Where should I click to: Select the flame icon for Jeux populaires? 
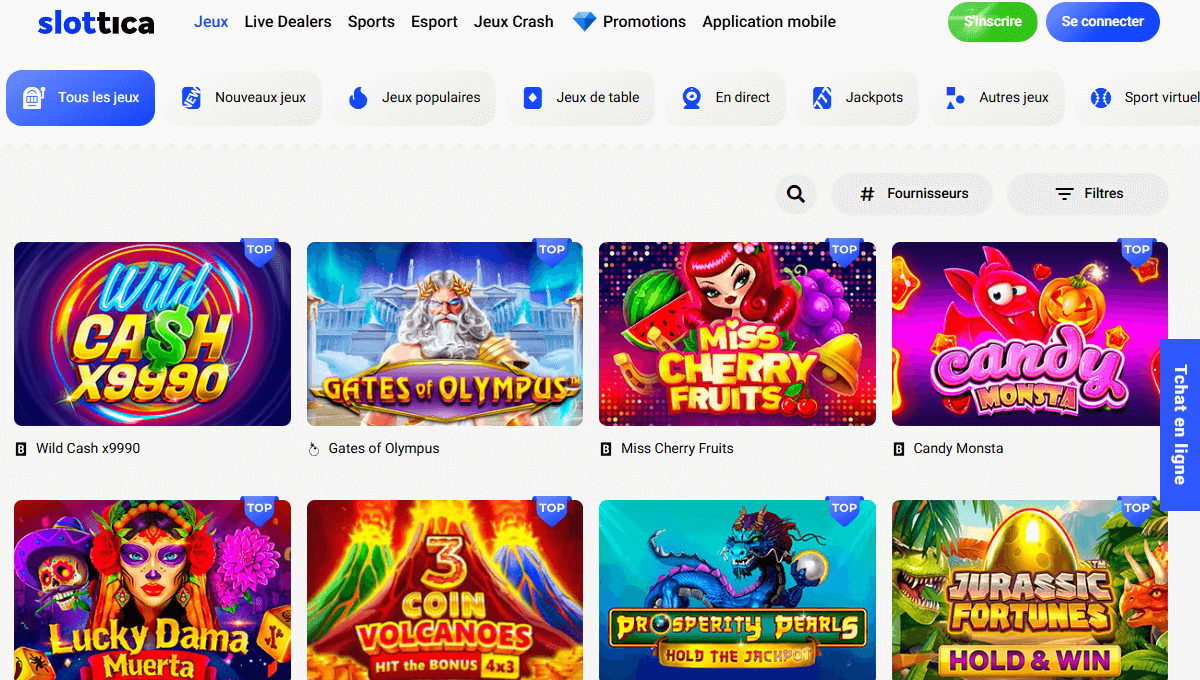358,98
